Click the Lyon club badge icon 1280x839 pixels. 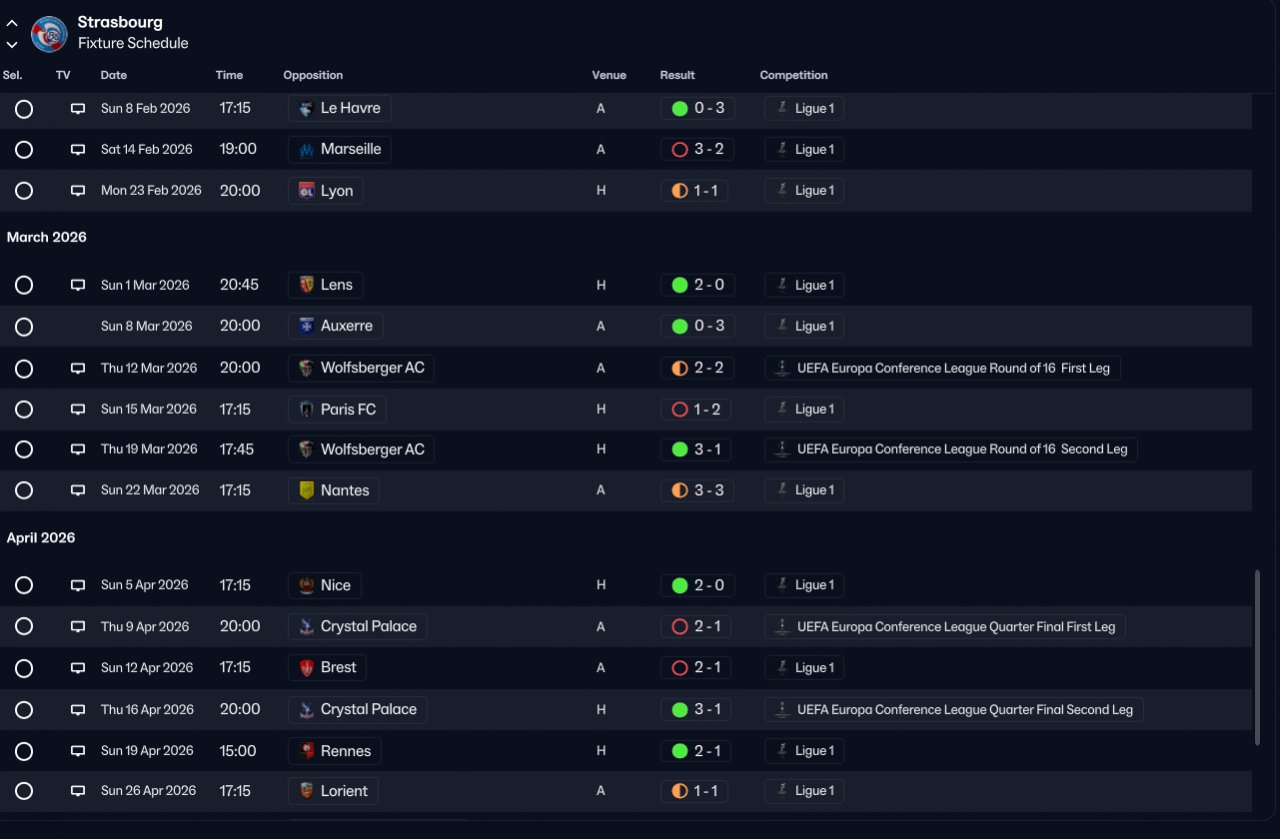307,191
